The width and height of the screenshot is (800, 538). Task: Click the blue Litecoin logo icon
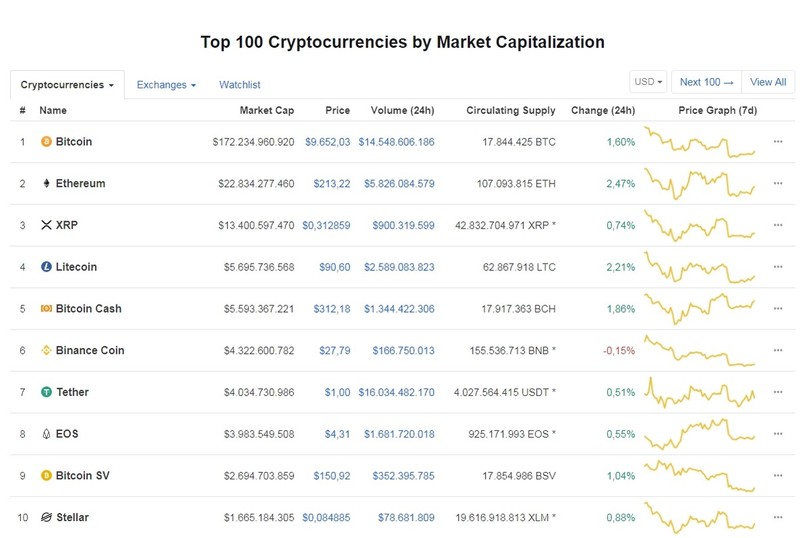coord(46,267)
